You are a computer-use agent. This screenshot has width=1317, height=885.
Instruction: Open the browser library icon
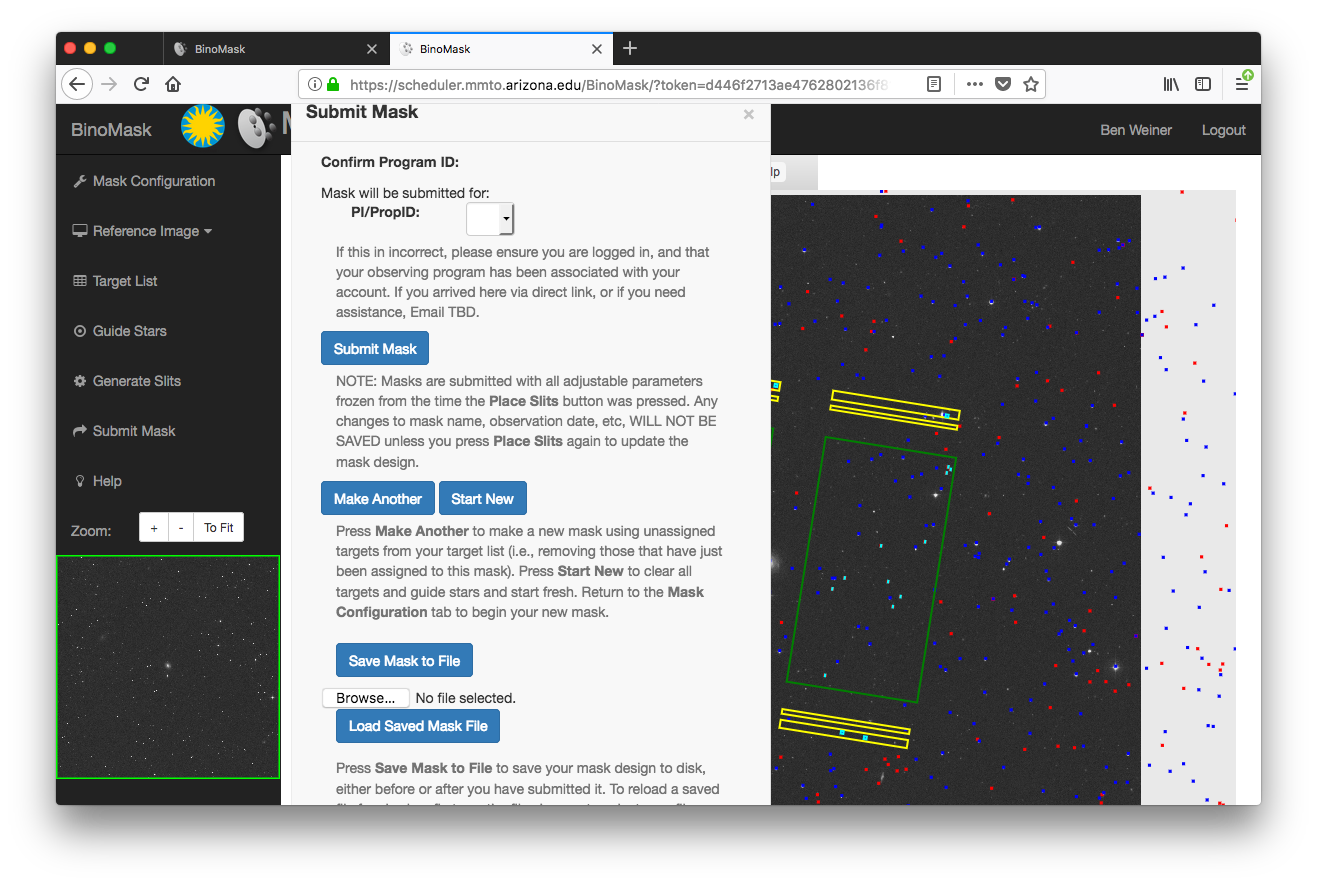click(1171, 84)
